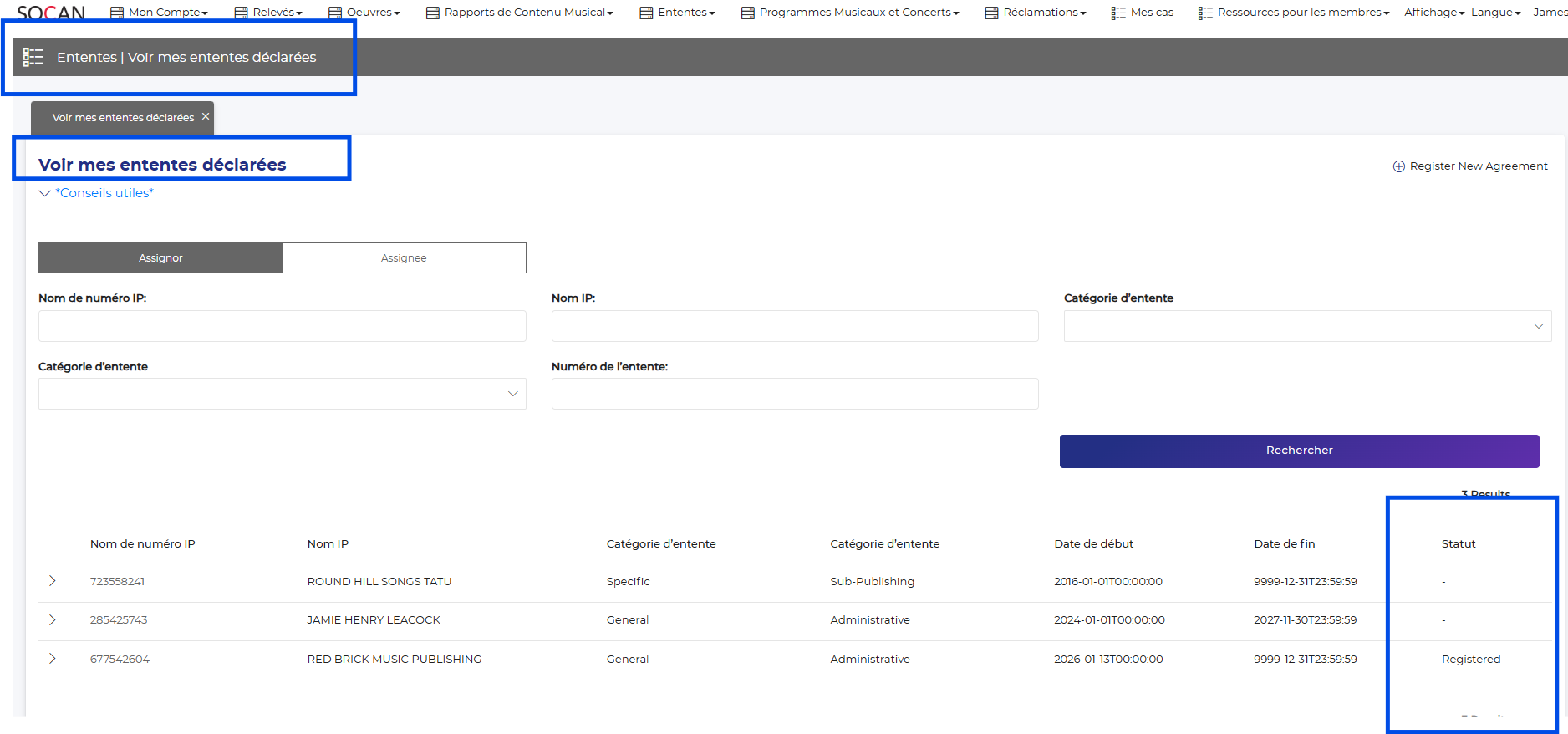Click the plus icon for Register New Agreement
This screenshot has width=1568, height=734.
[1398, 166]
